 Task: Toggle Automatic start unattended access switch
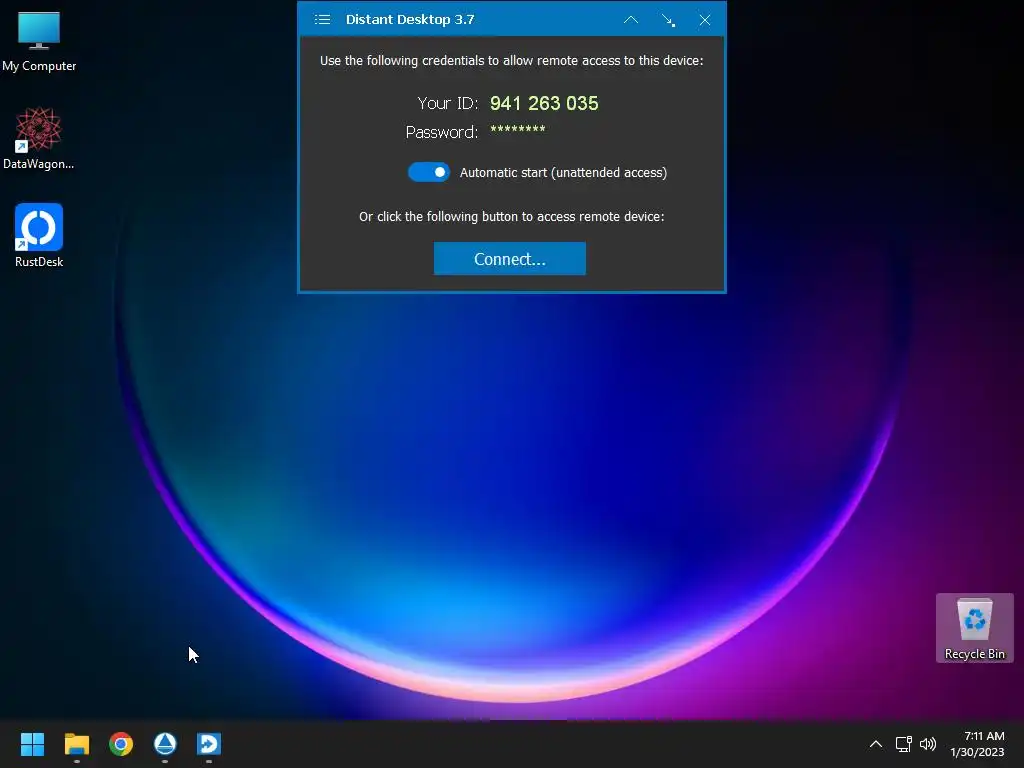pyautogui.click(x=429, y=172)
